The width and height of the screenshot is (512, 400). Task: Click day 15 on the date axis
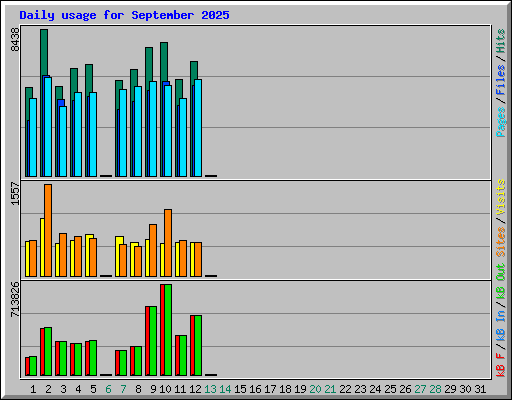(x=240, y=389)
